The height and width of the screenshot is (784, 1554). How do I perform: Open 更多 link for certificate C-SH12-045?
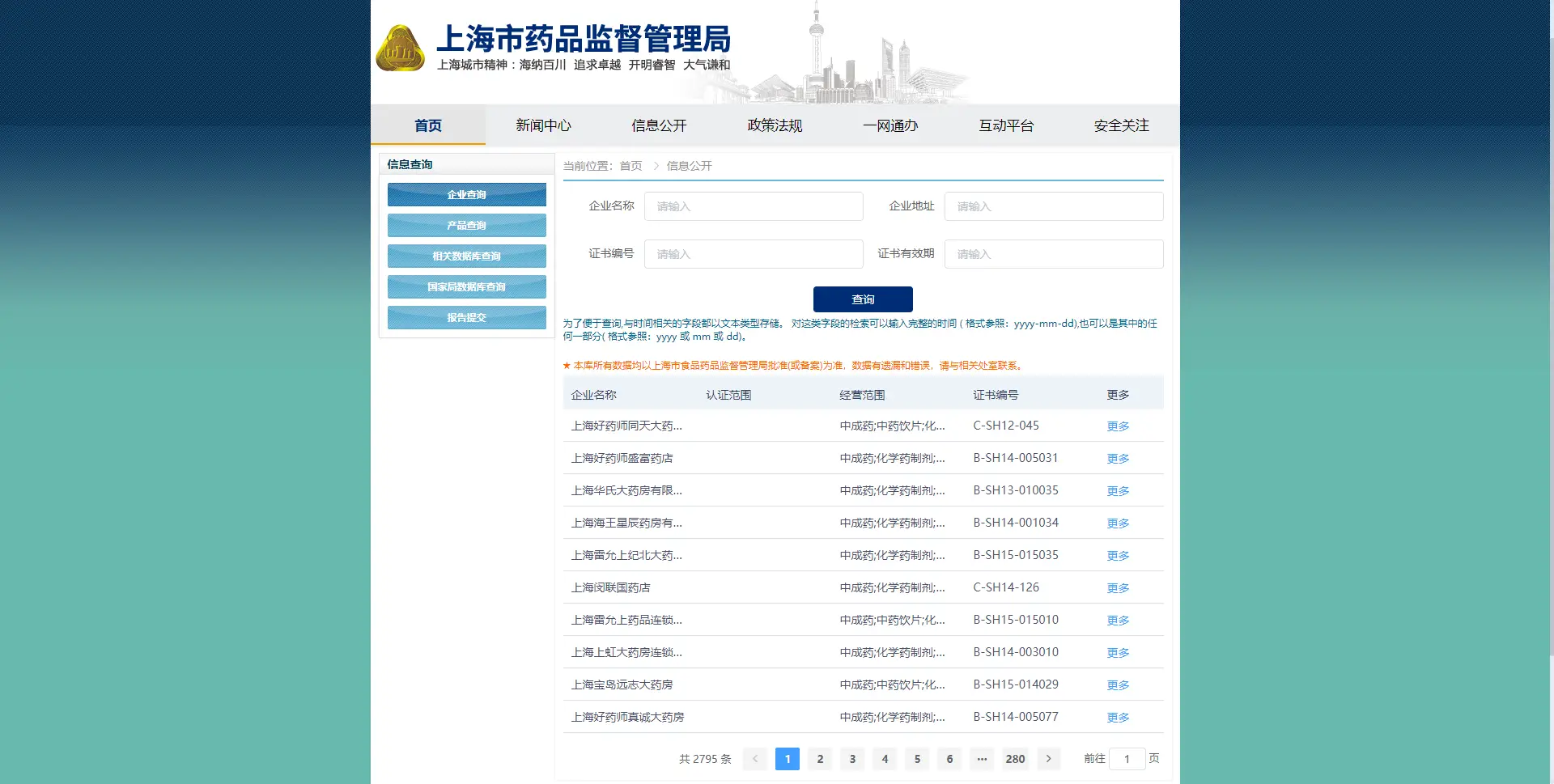coord(1118,426)
